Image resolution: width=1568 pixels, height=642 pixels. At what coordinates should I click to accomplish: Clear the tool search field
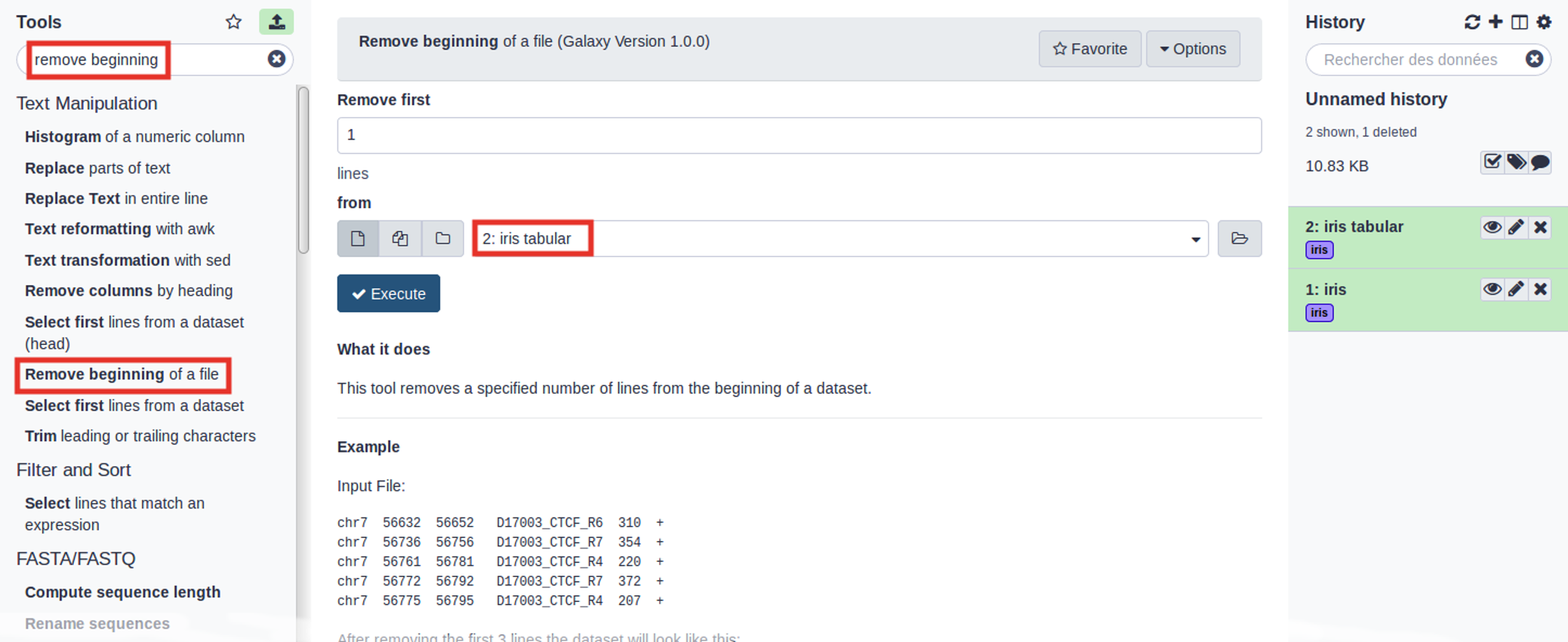(x=276, y=59)
